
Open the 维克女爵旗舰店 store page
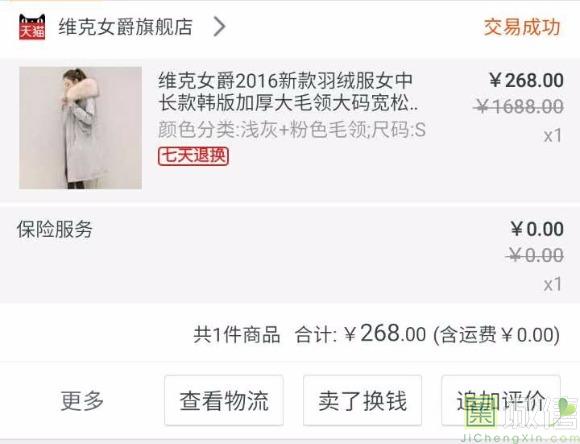click(126, 27)
